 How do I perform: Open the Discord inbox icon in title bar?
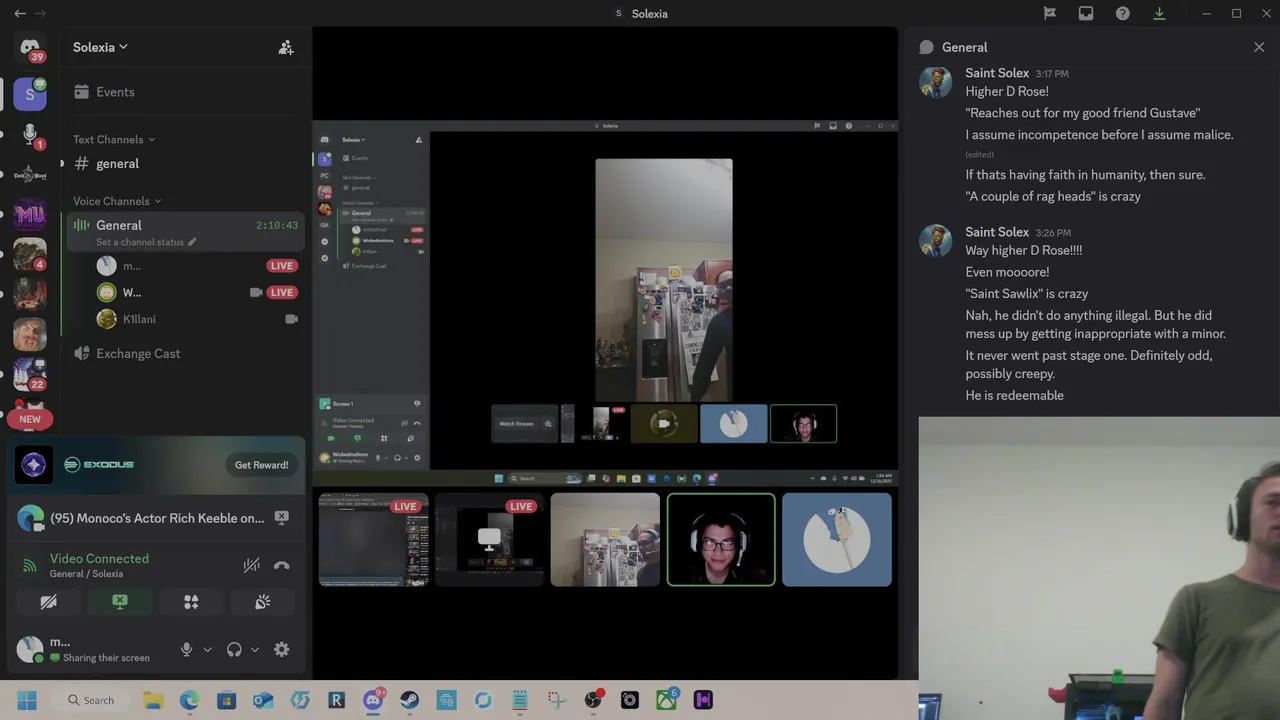(1086, 13)
